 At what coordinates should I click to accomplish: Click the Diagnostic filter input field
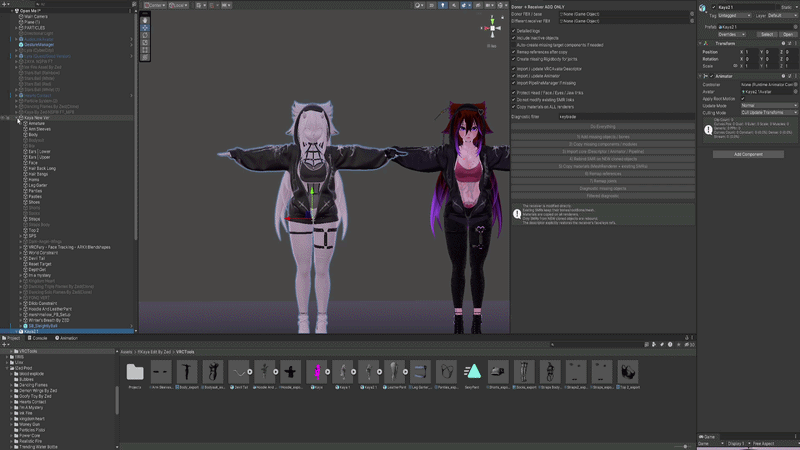coord(626,117)
